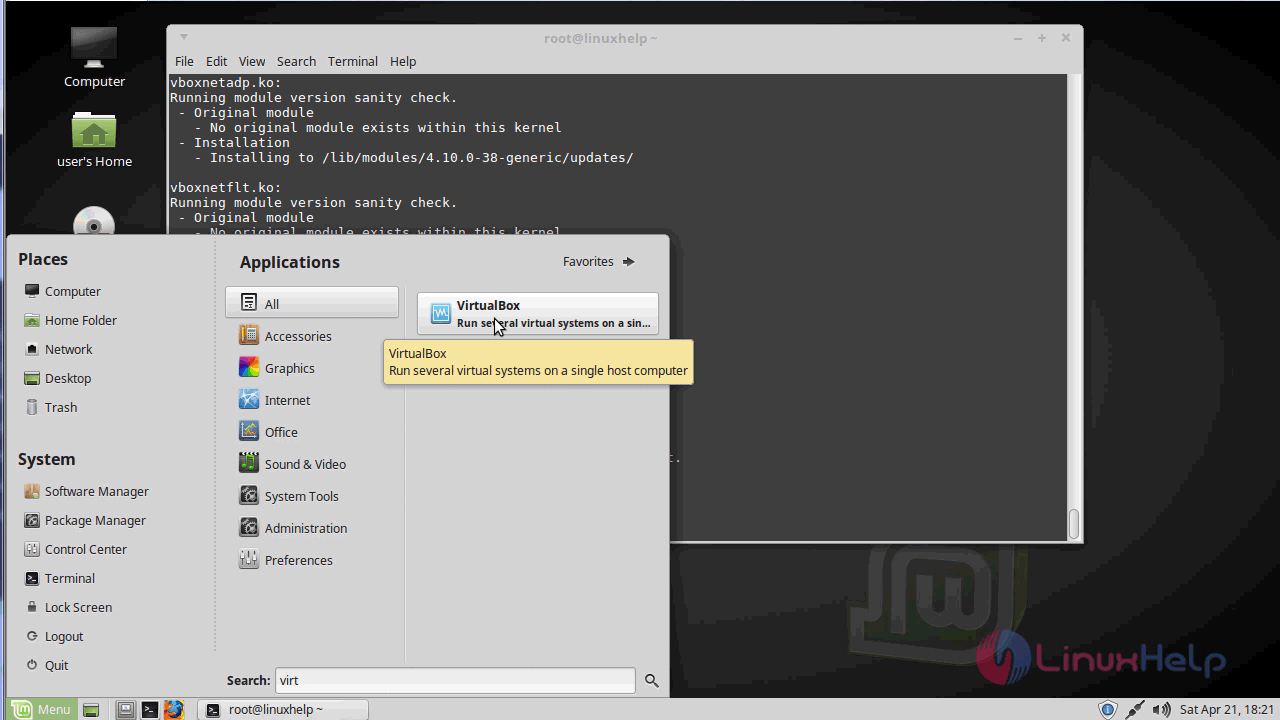
Task: Open Software Manager
Action: click(86, 491)
